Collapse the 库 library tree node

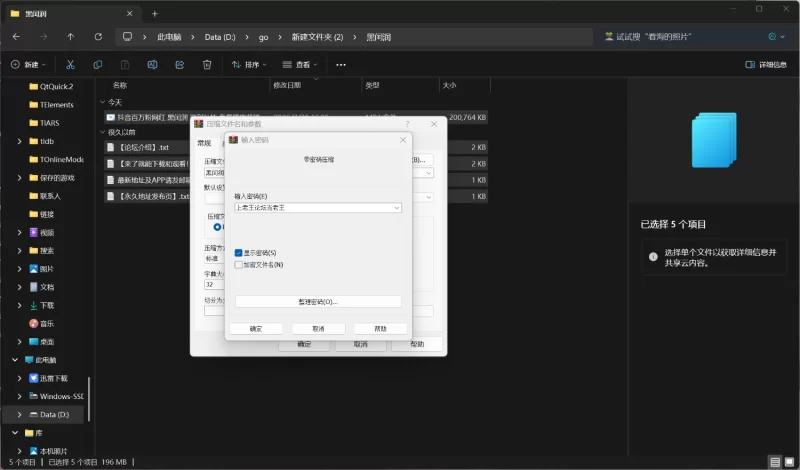(15, 433)
